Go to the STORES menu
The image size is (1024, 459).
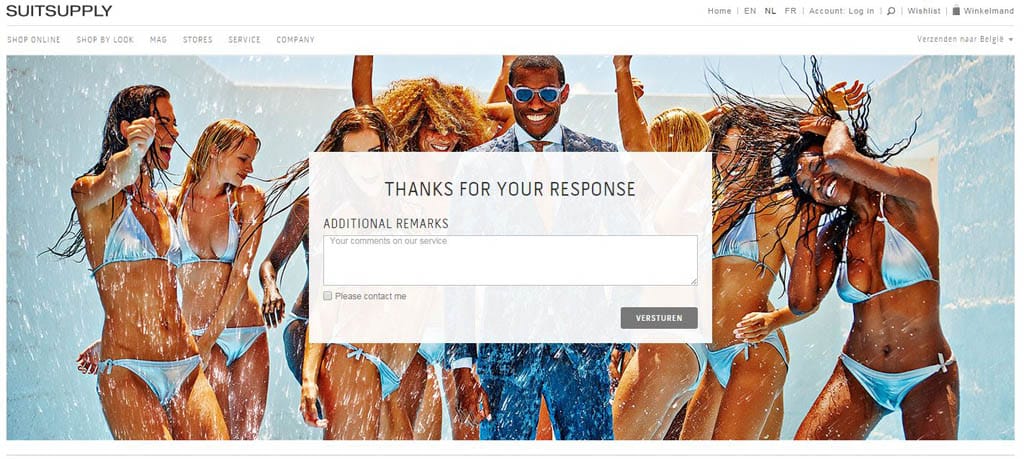pos(198,40)
